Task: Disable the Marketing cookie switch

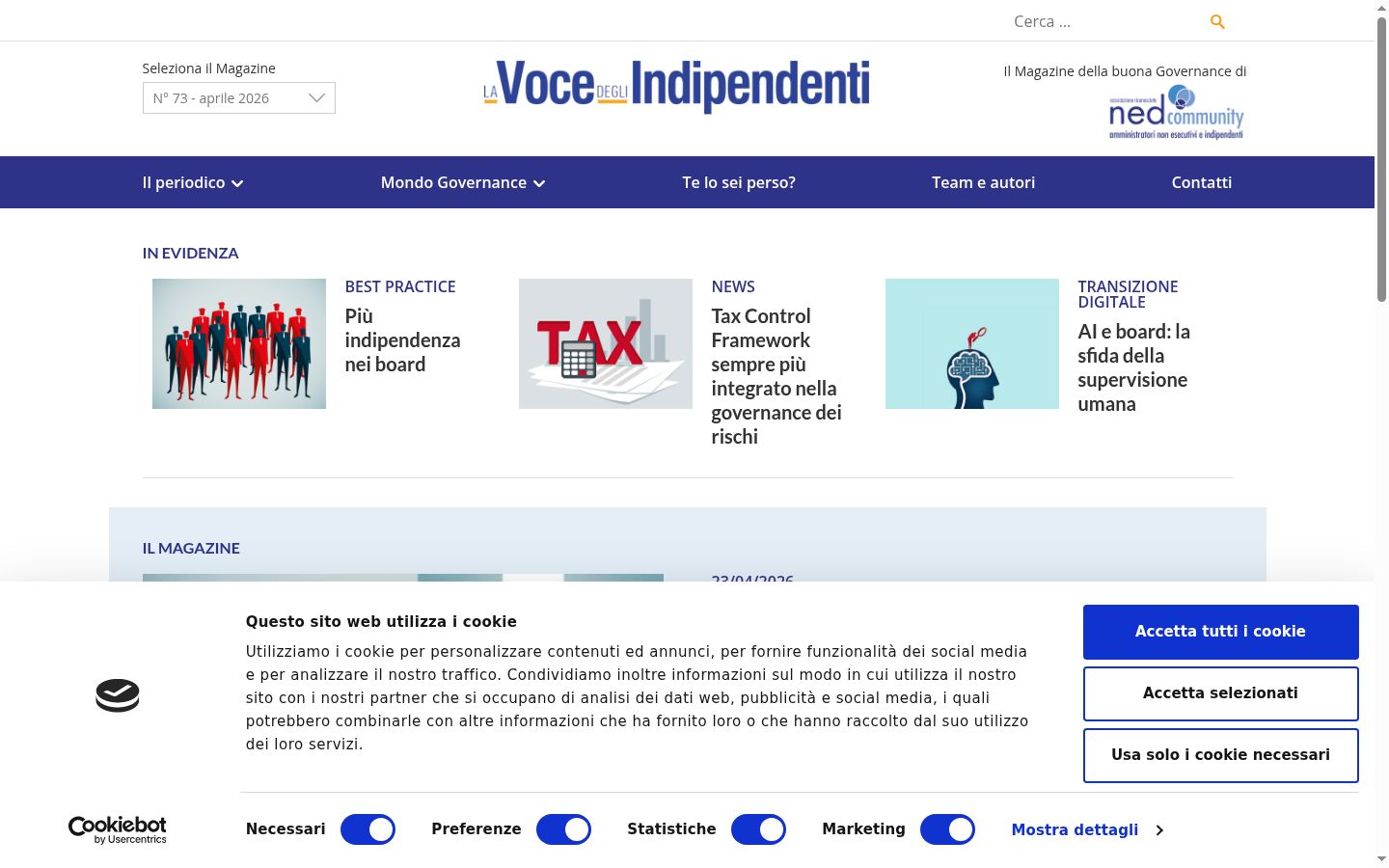Action: [947, 829]
